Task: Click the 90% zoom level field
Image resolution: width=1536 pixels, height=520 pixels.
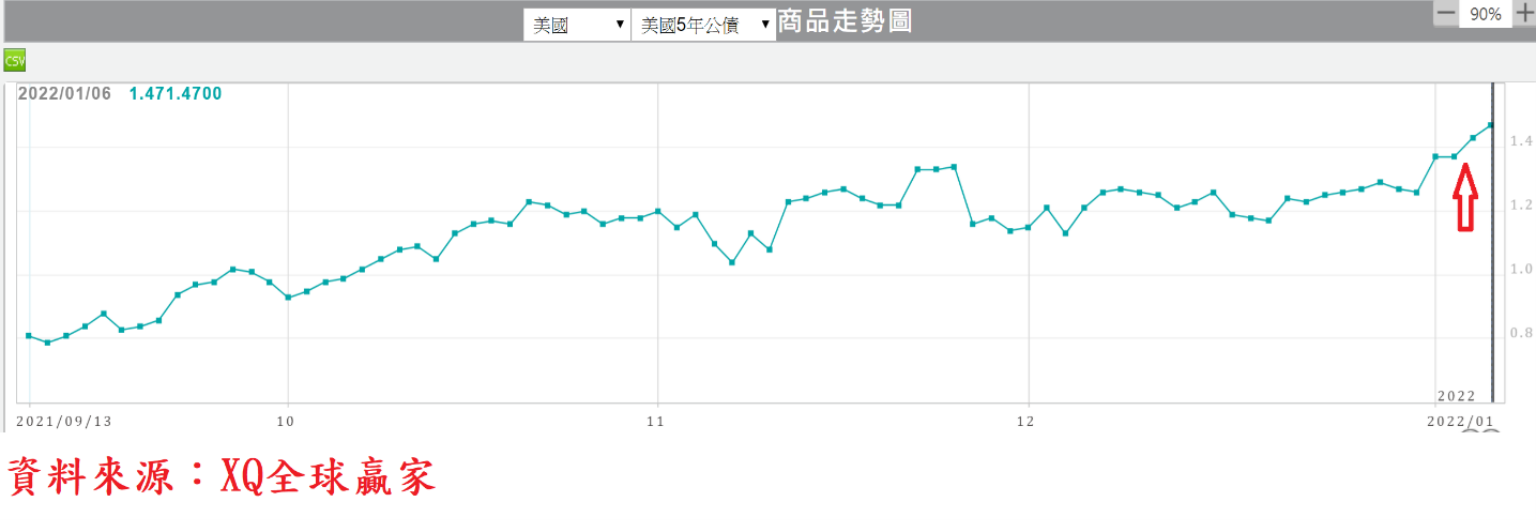Action: [1485, 14]
